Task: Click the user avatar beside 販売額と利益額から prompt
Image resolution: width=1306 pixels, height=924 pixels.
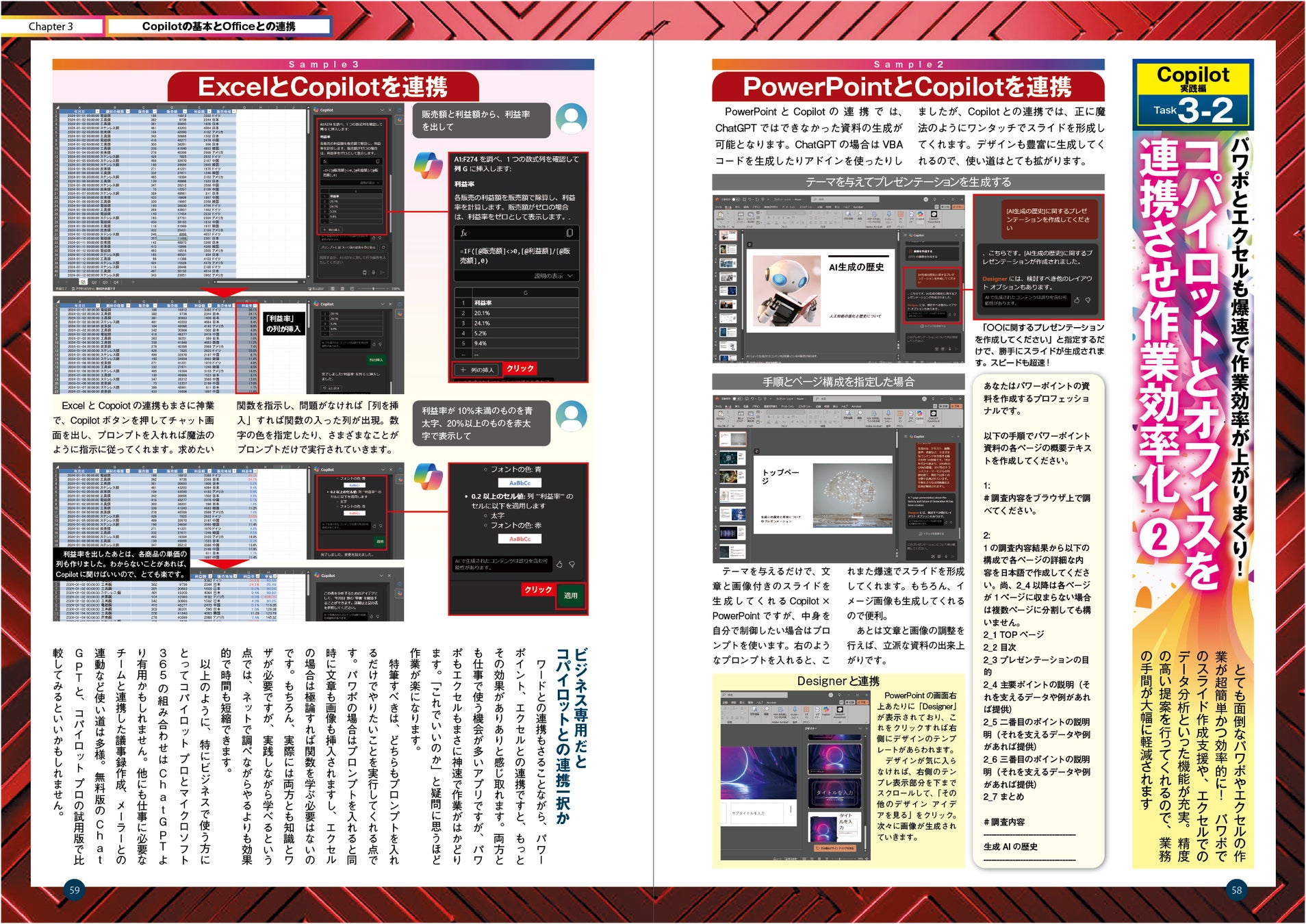Action: coord(572,119)
